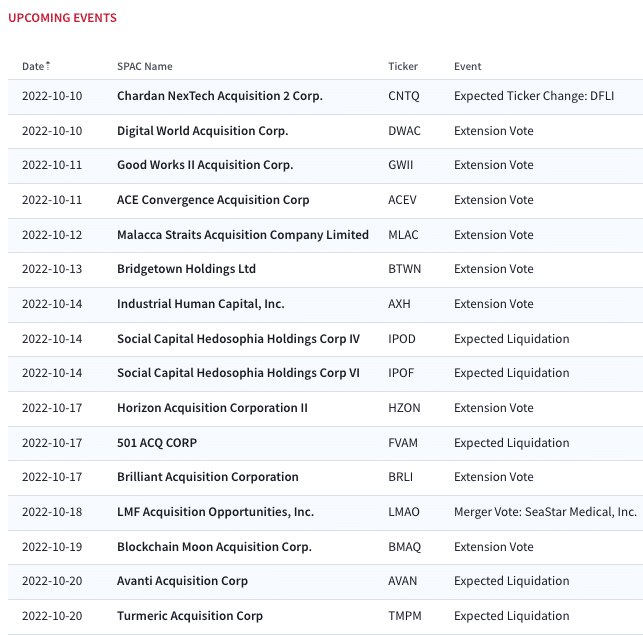Select ticker MLAC
This screenshot has height=635, width=643.
(x=404, y=235)
